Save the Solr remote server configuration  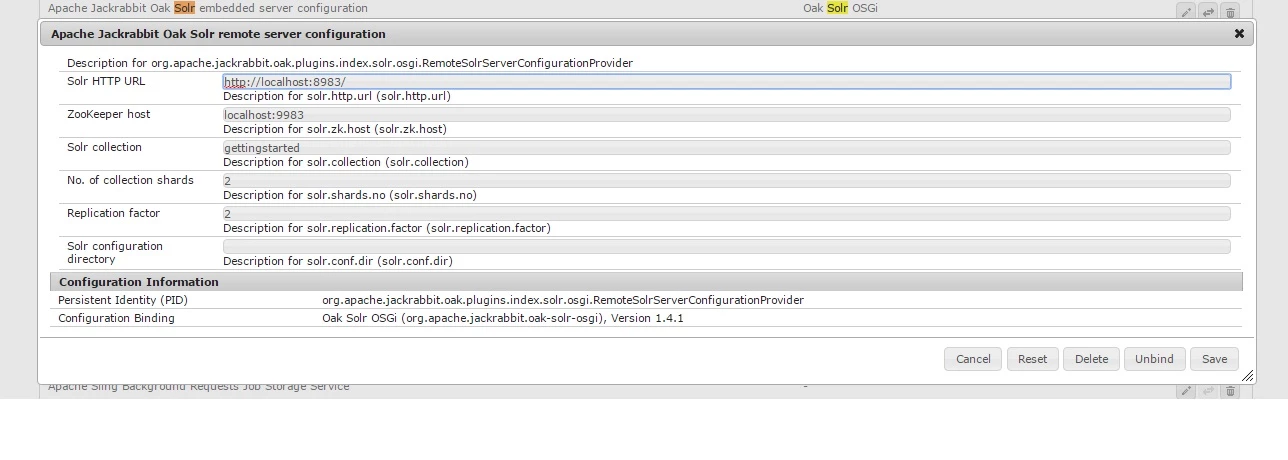point(1214,359)
